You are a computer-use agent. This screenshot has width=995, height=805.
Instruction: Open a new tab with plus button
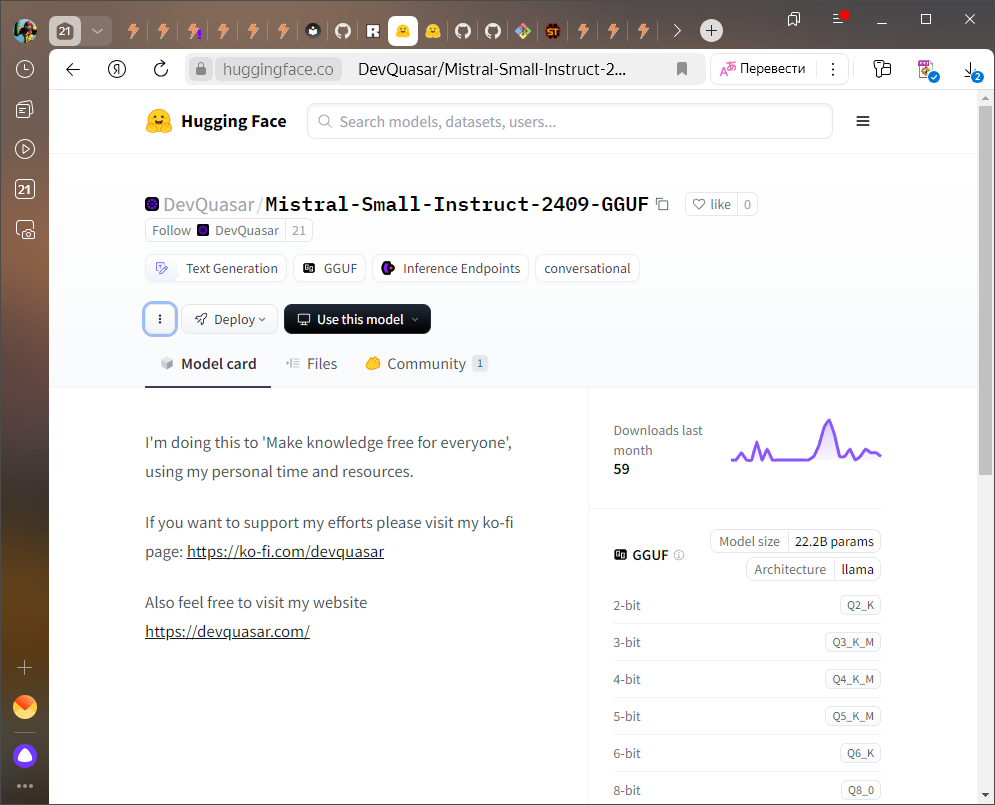pos(711,30)
